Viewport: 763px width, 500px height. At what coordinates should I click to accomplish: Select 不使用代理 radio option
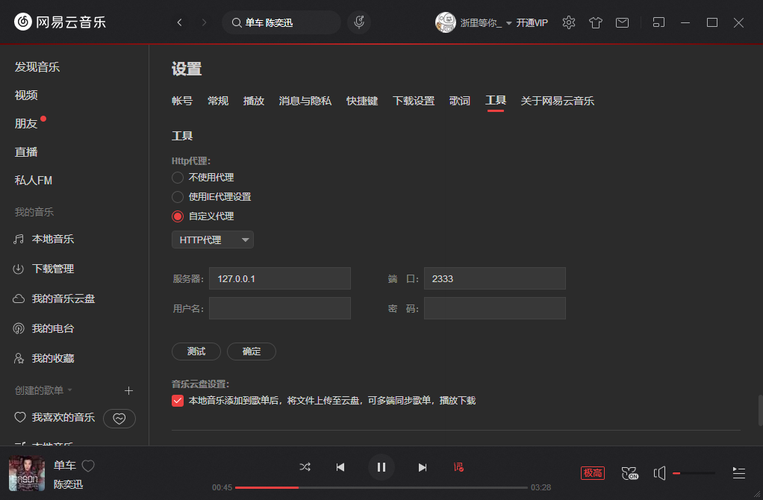click(x=178, y=178)
